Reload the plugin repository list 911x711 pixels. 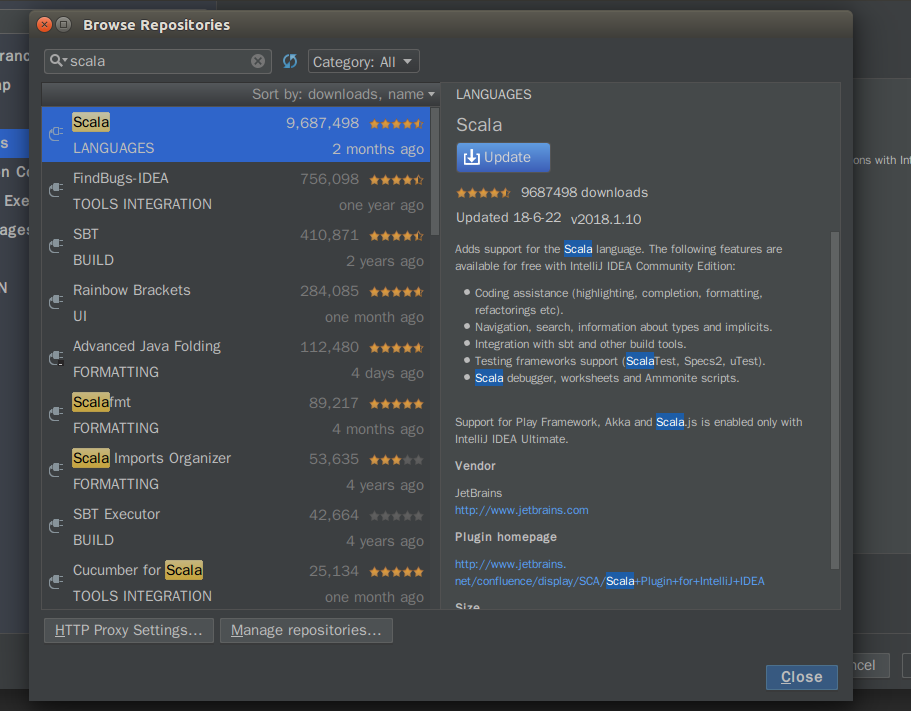pyautogui.click(x=290, y=61)
